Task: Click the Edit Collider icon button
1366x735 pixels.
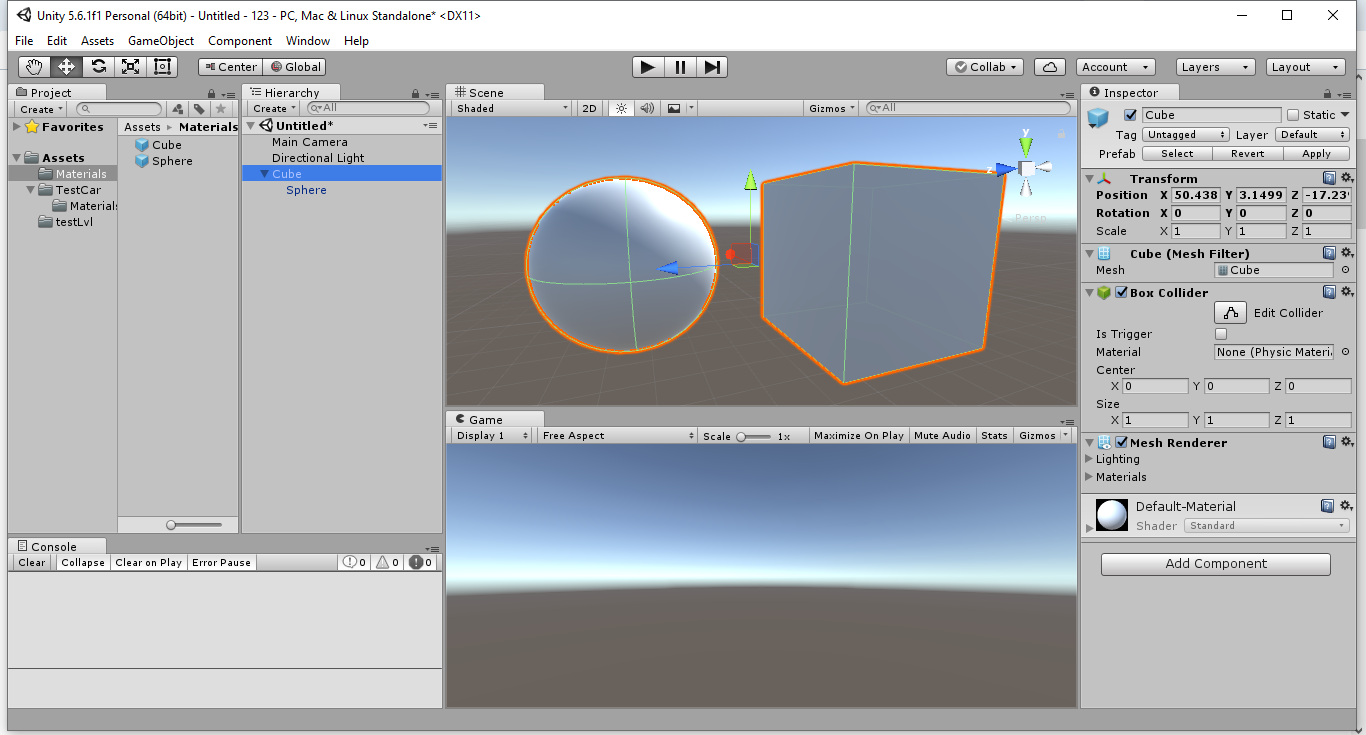Action: (1231, 312)
